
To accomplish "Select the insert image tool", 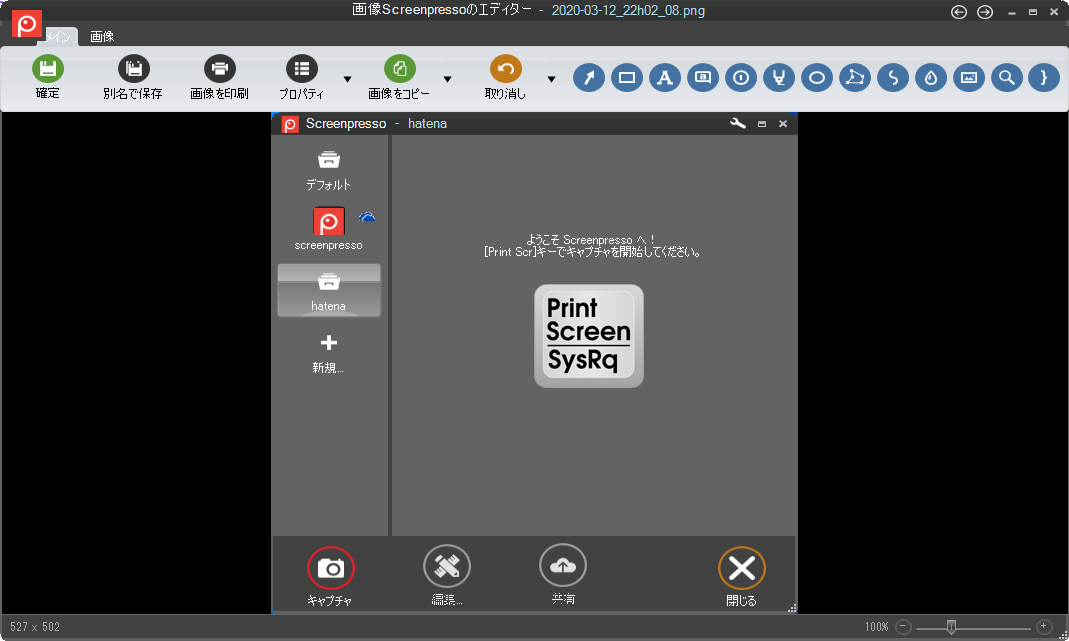I will click(969, 78).
